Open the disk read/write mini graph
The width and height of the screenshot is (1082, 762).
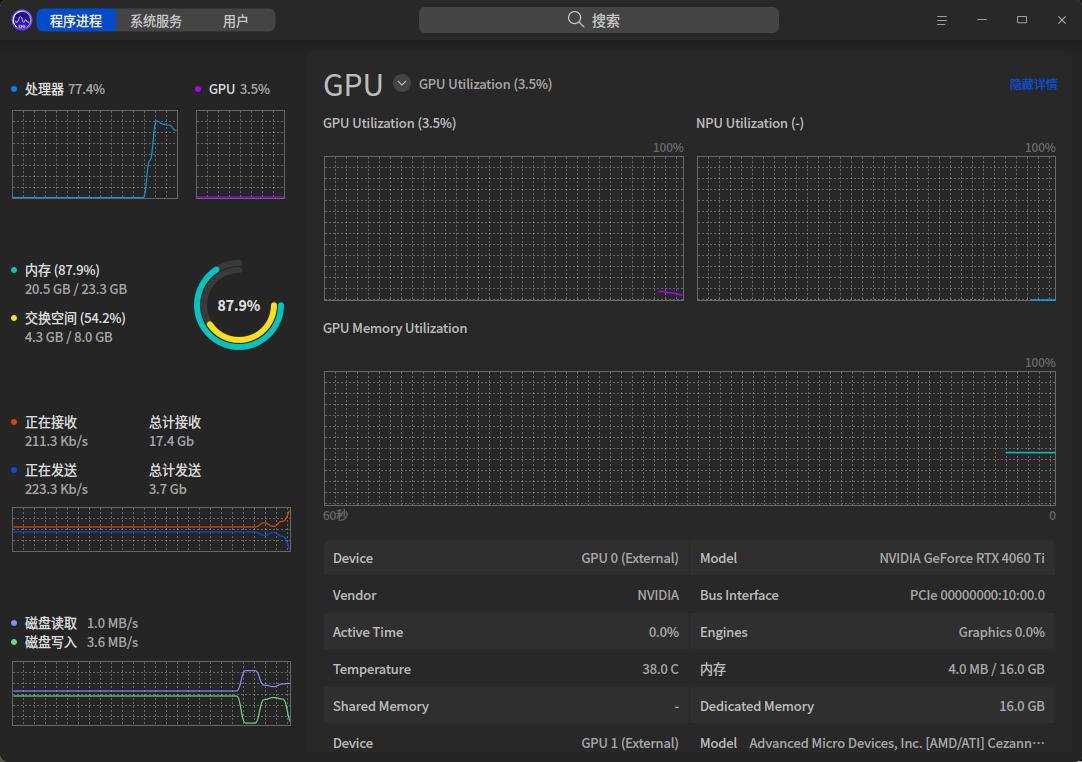[x=151, y=693]
